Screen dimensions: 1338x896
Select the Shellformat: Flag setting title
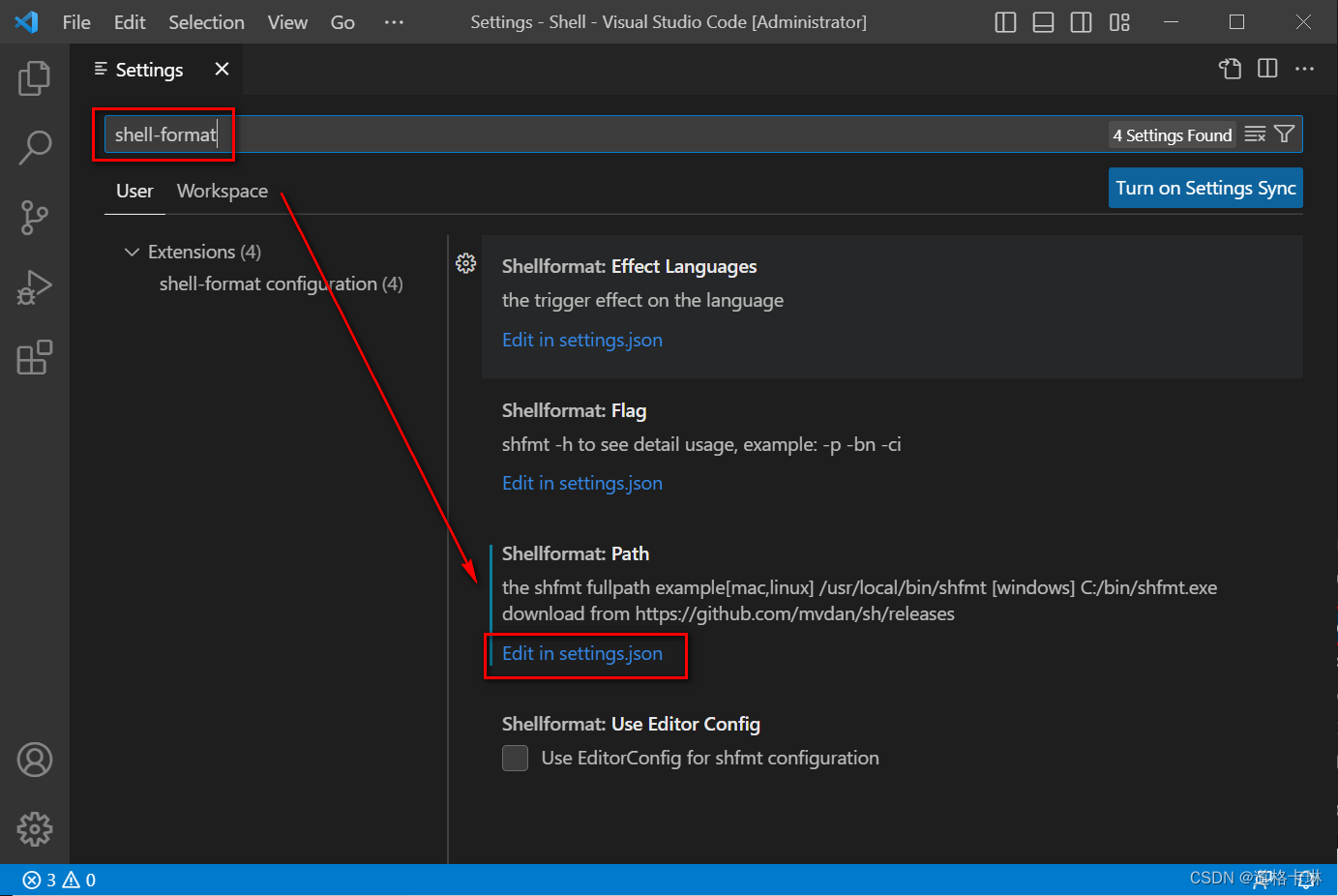(x=574, y=410)
